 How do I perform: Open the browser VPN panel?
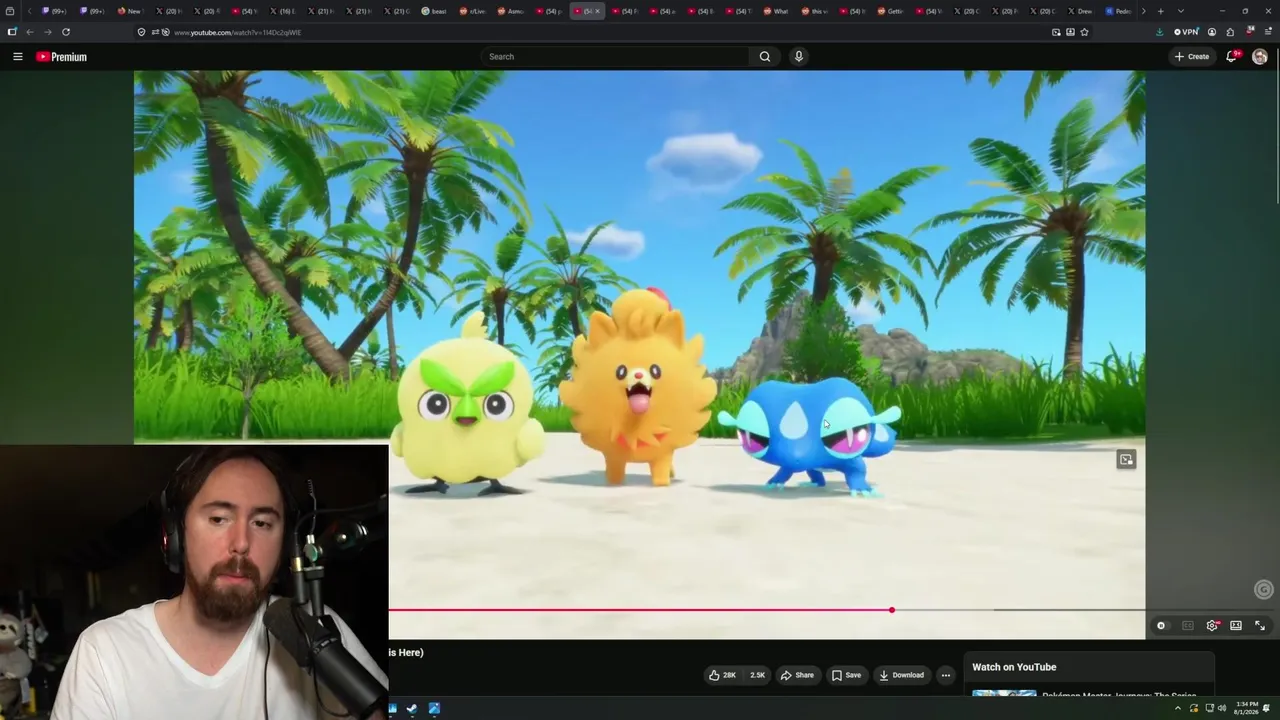1186,32
